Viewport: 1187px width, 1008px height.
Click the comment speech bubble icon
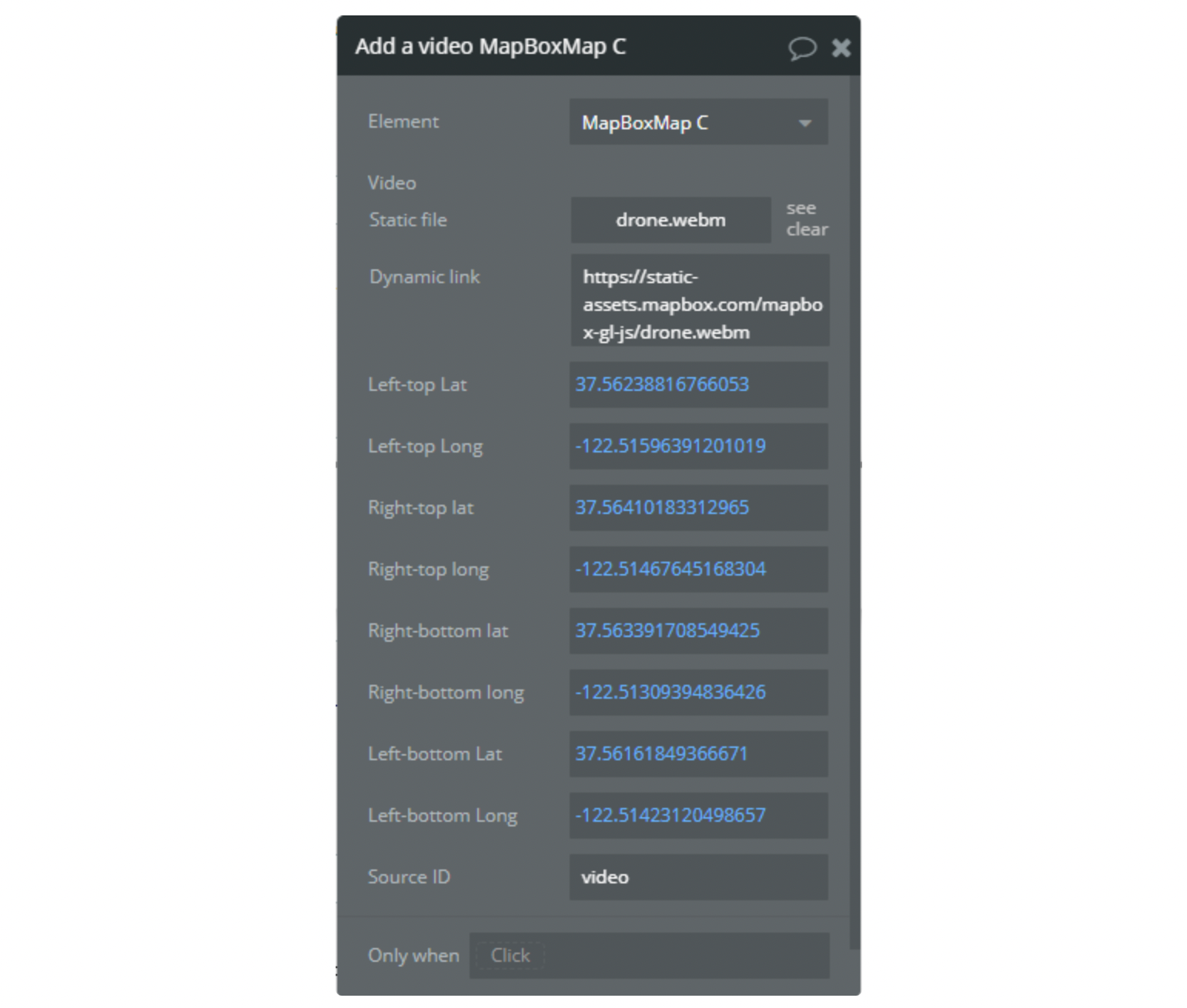pyautogui.click(x=801, y=48)
